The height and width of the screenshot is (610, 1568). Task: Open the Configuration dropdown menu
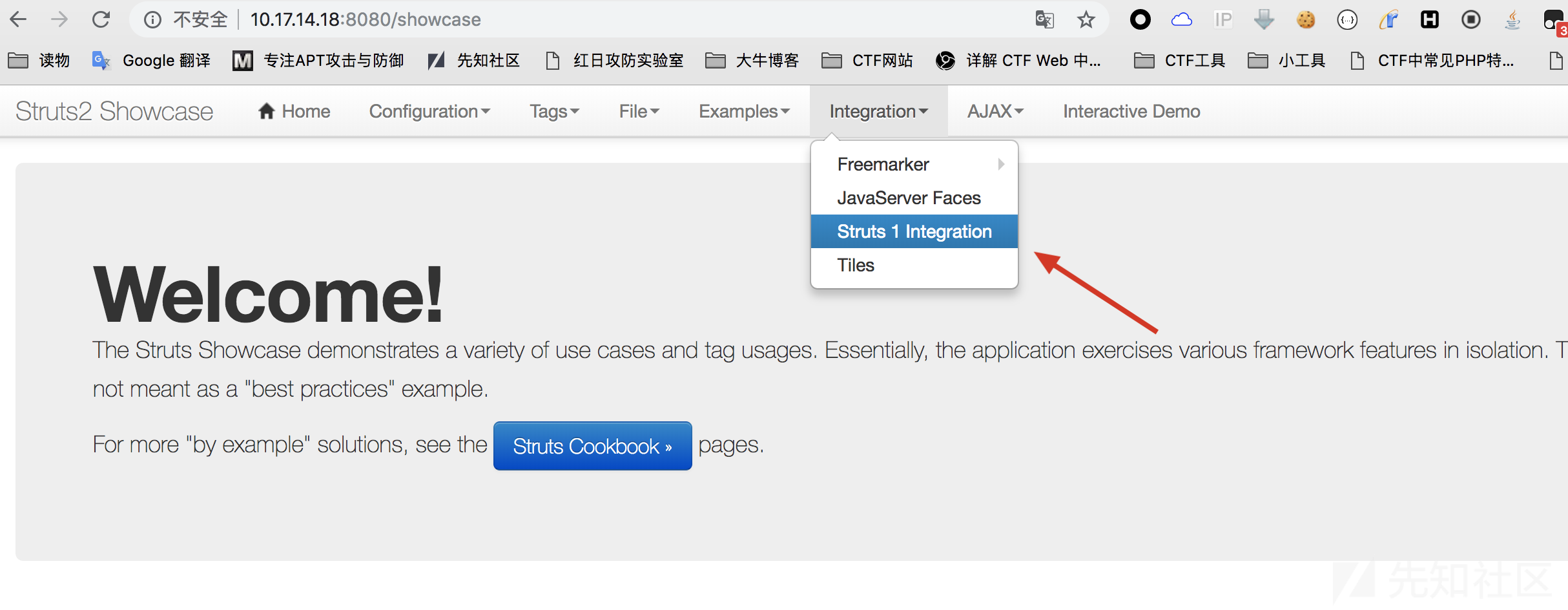[429, 111]
